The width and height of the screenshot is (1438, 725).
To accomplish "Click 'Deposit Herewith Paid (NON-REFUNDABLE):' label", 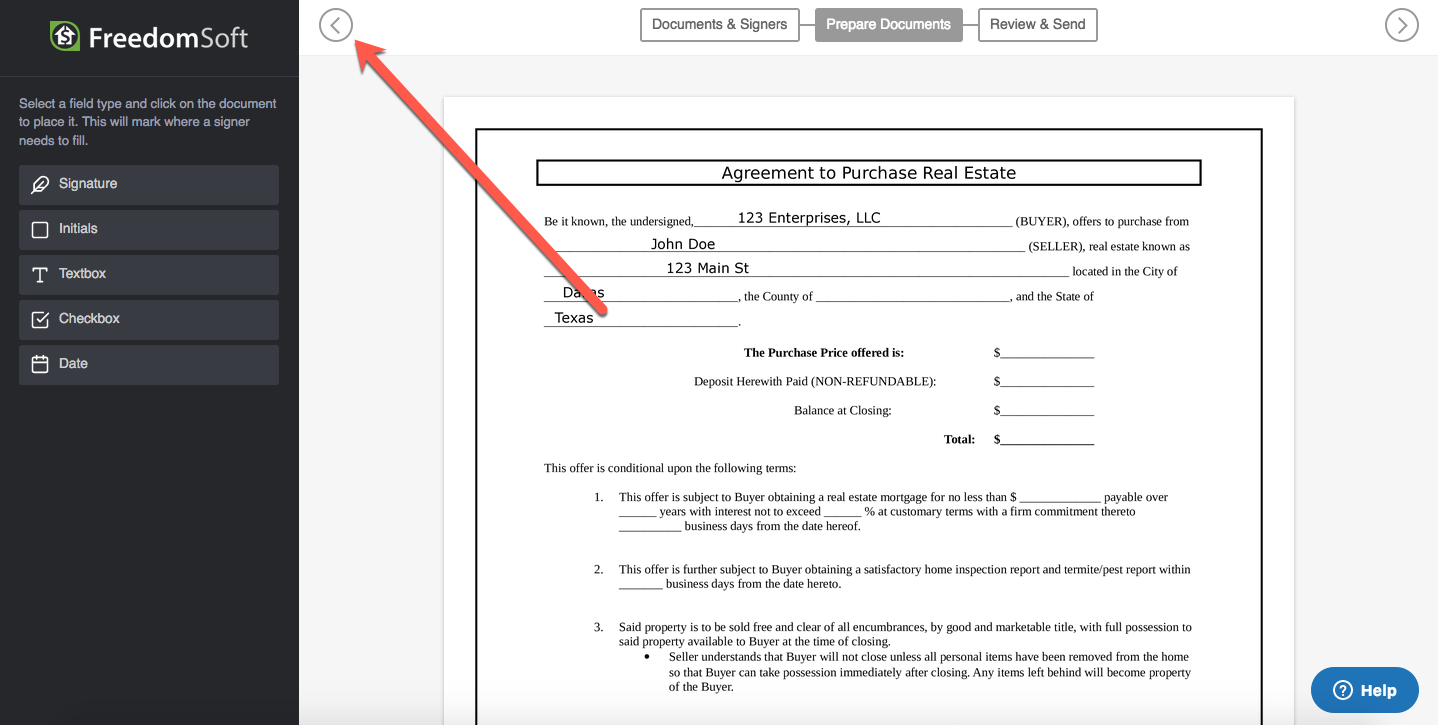I will coord(815,382).
